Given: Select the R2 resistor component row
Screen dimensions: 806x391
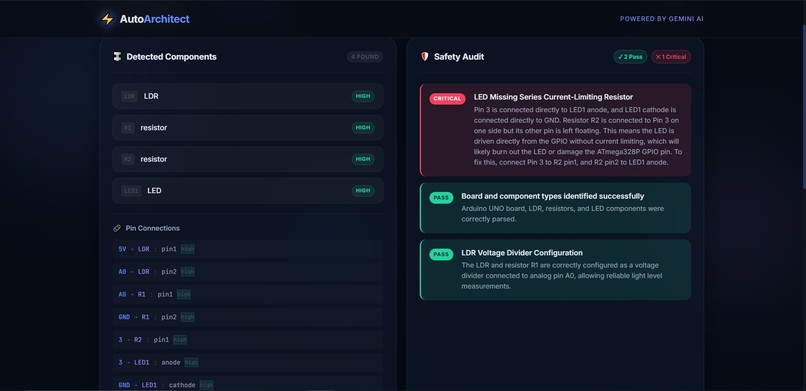Looking at the screenshot, I should (248, 159).
